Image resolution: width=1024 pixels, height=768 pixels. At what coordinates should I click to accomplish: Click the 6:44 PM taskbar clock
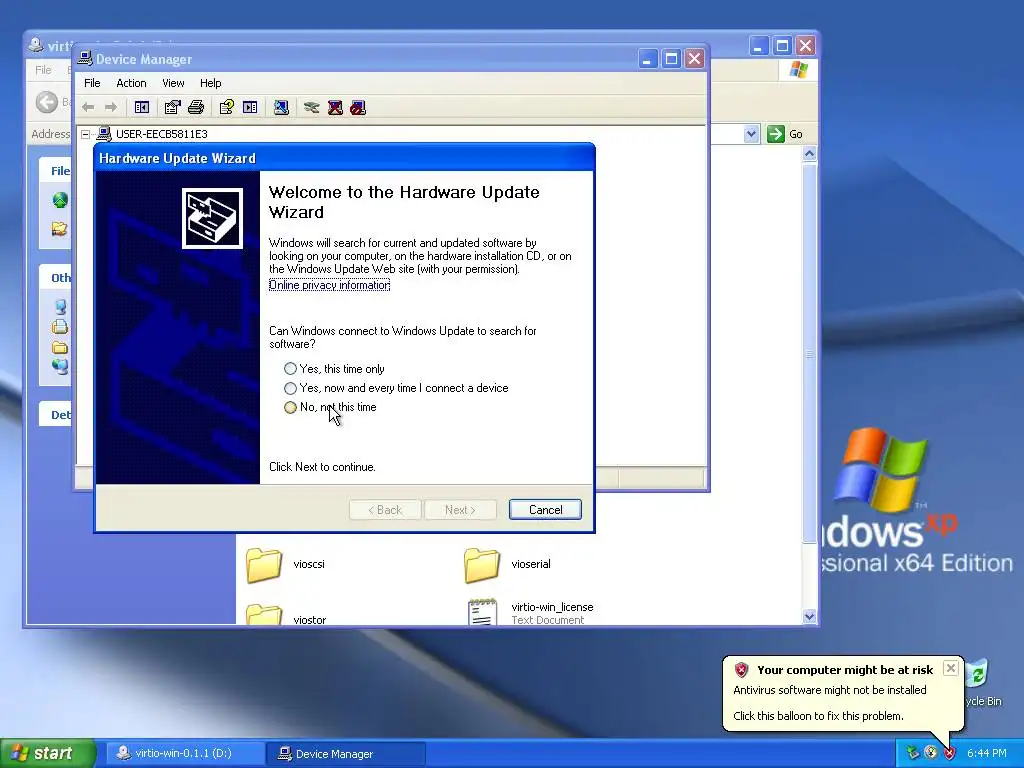point(987,754)
